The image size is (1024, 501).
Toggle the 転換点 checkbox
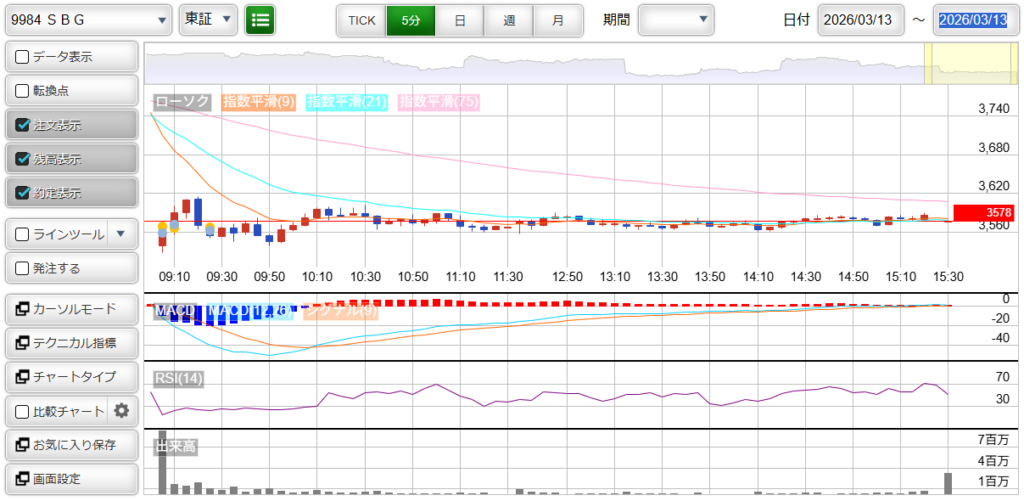pos(23,91)
